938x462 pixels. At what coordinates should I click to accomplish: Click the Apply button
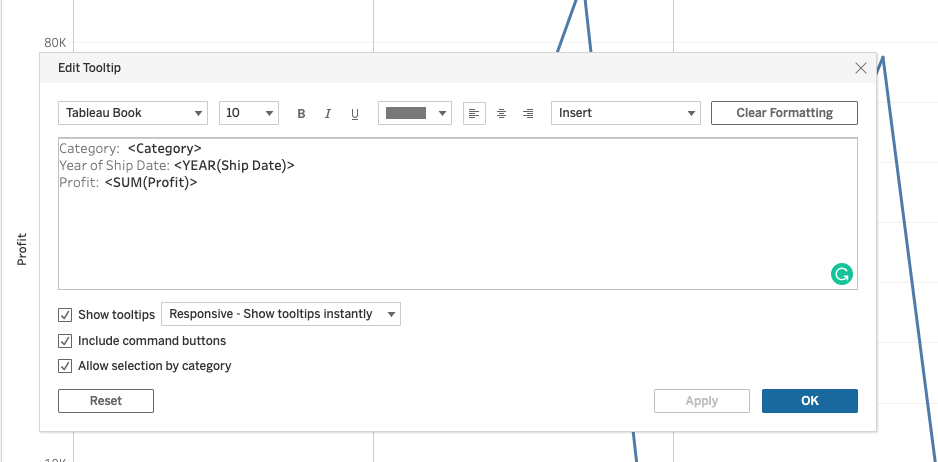[x=702, y=401]
